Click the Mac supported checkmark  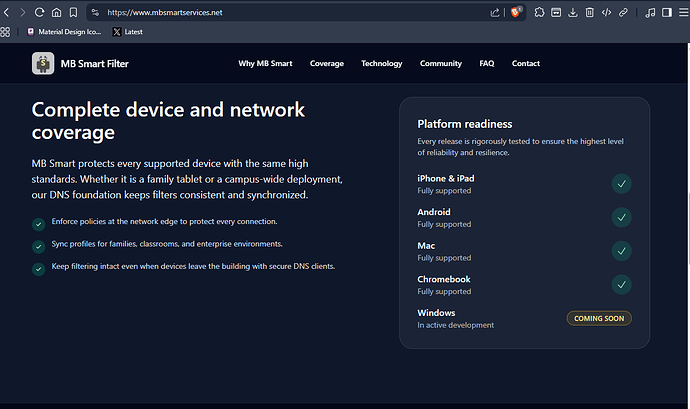[x=621, y=251]
